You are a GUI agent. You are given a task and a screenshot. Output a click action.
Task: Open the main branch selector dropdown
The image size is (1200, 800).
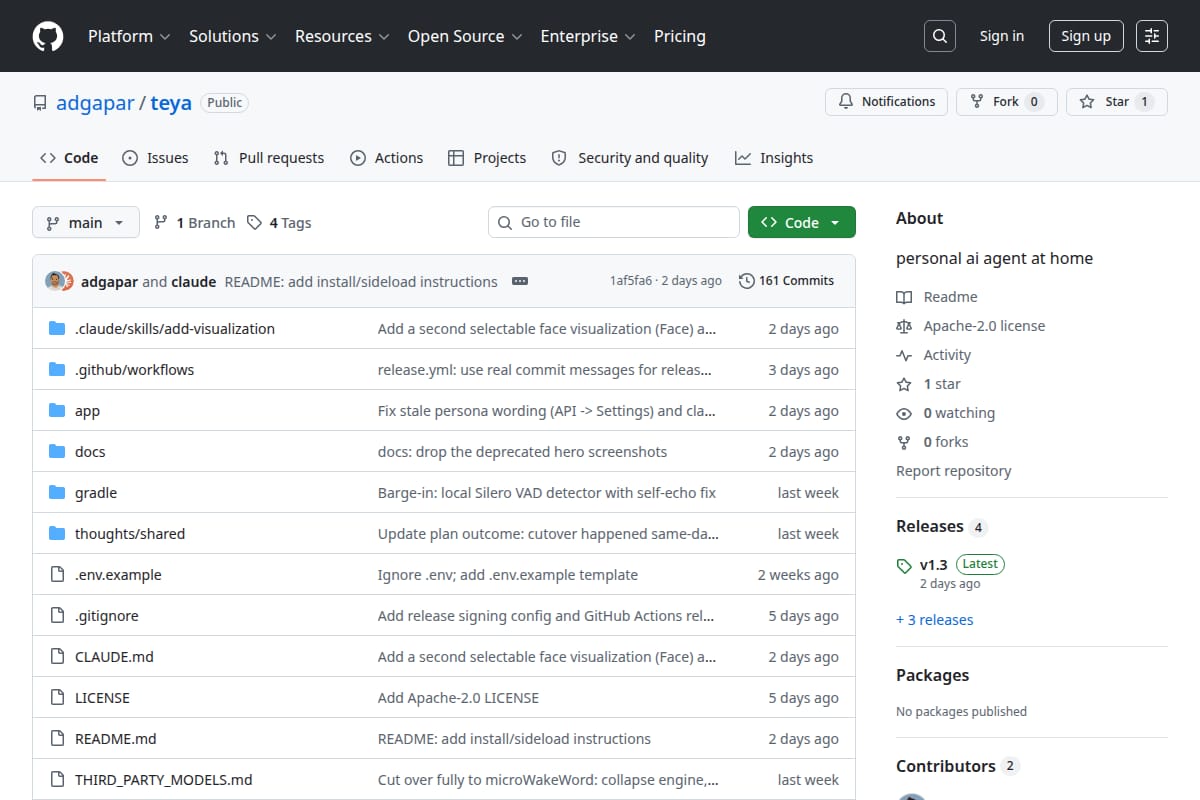pos(85,223)
